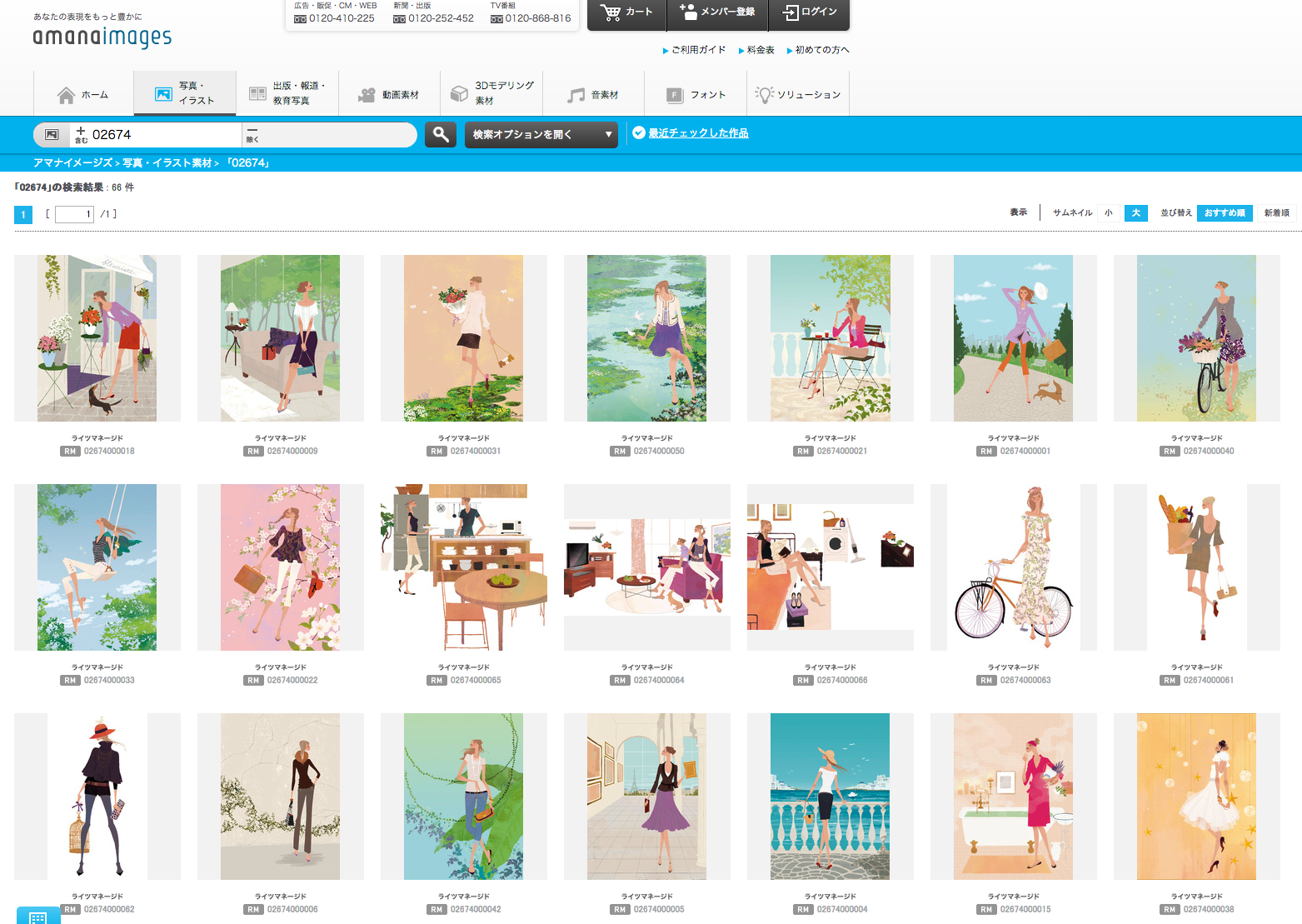The height and width of the screenshot is (924, 1302).
Task: Click the image search icon in search box
Action: tap(52, 134)
